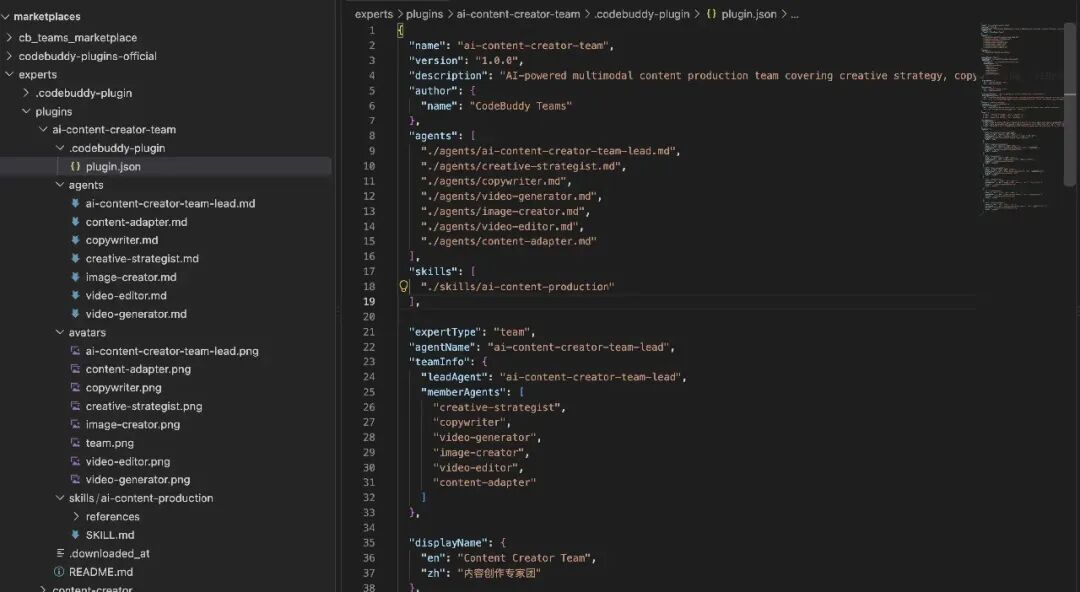Viewport: 1080px width, 592px height.
Task: Click "Content Creator Team" value on line 36
Action: click(x=524, y=558)
